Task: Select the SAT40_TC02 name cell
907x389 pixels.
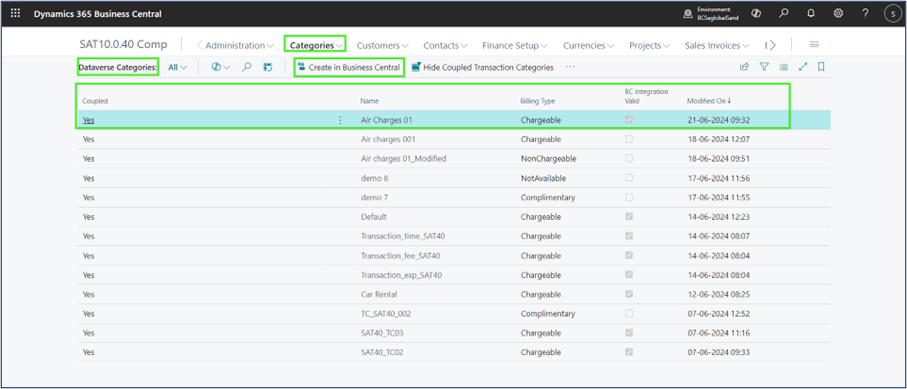Action: tap(382, 352)
